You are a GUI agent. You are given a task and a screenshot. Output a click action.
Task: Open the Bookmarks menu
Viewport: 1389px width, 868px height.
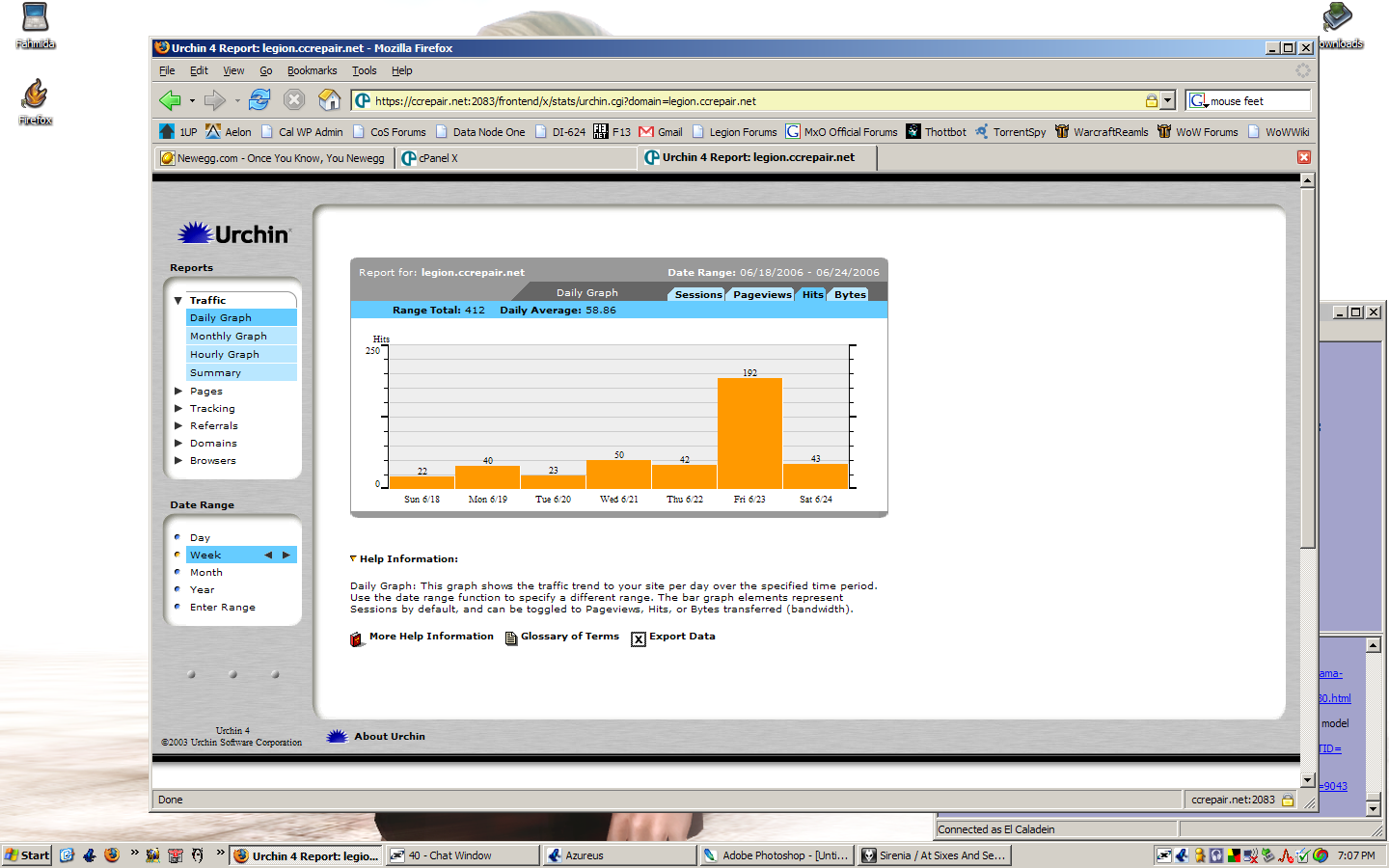[312, 70]
